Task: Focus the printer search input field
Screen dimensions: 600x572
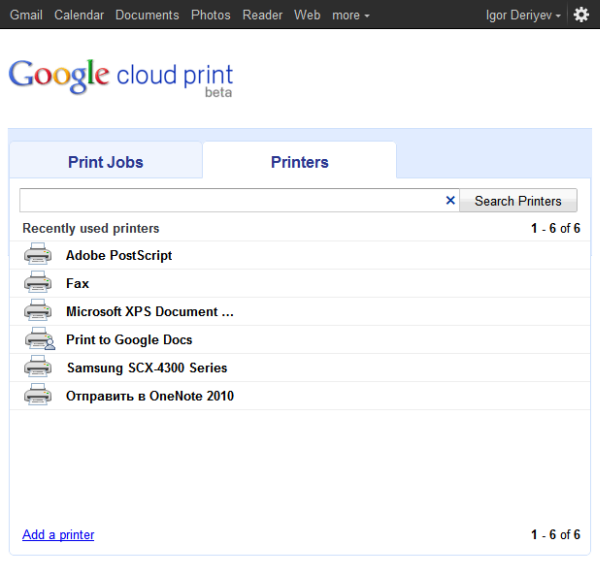Action: 230,201
